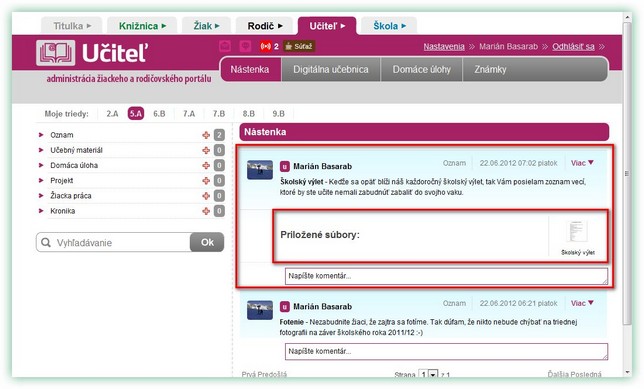Screen dimensions: 644x389
Task: Open the page number dropdown
Action: (428, 374)
